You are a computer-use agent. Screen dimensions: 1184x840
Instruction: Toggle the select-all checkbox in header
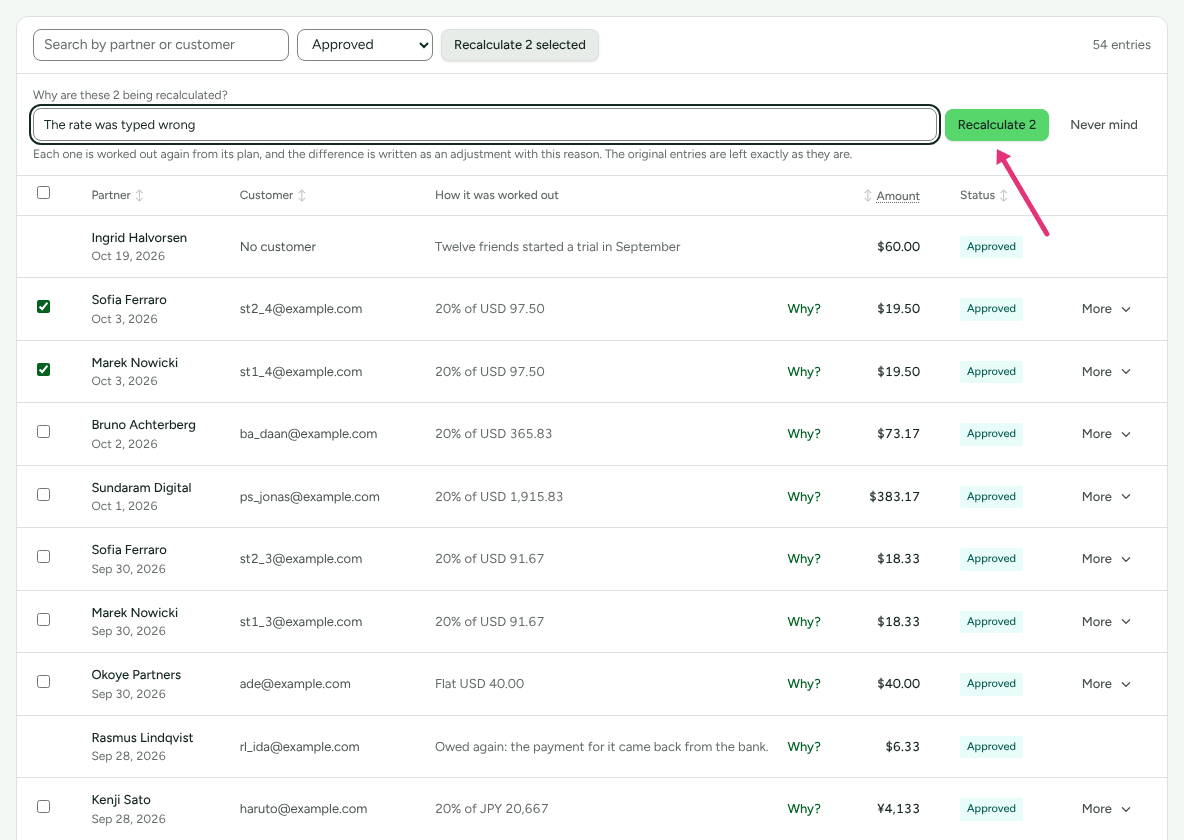coord(44,193)
